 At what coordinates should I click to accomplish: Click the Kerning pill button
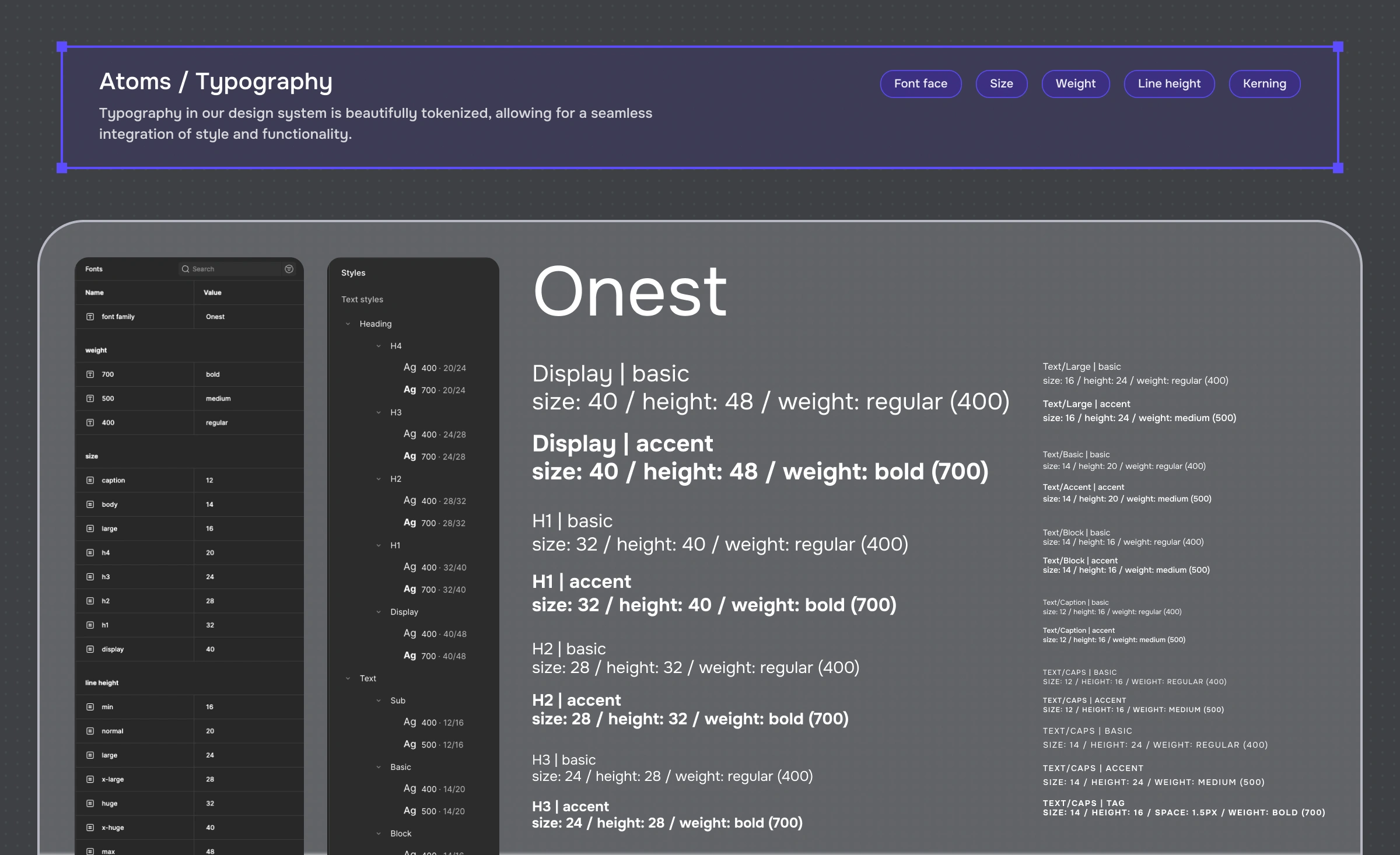click(x=1264, y=84)
